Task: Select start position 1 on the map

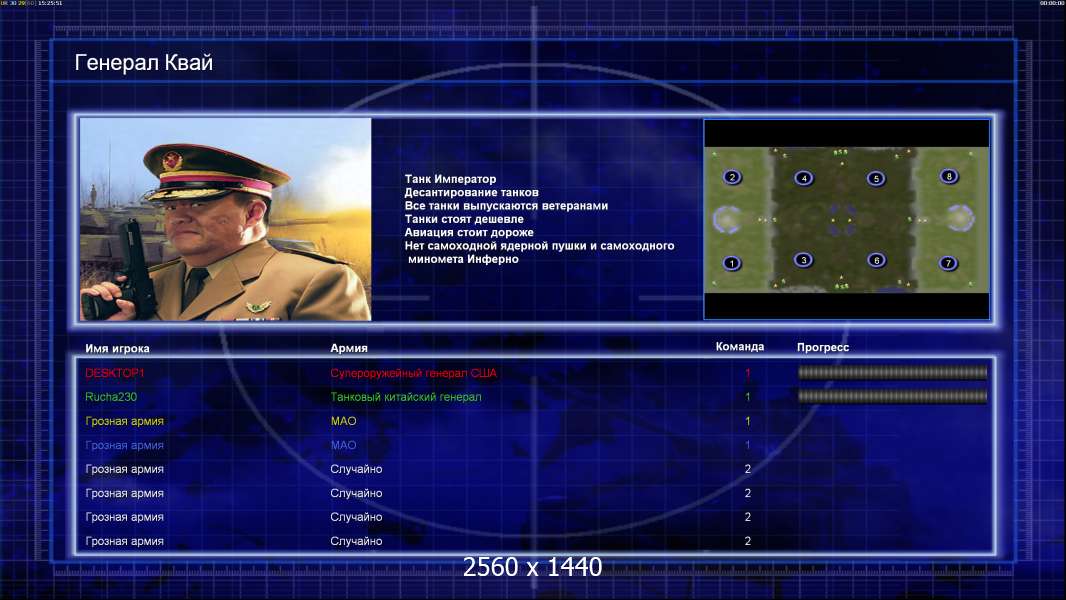Action: [x=732, y=263]
